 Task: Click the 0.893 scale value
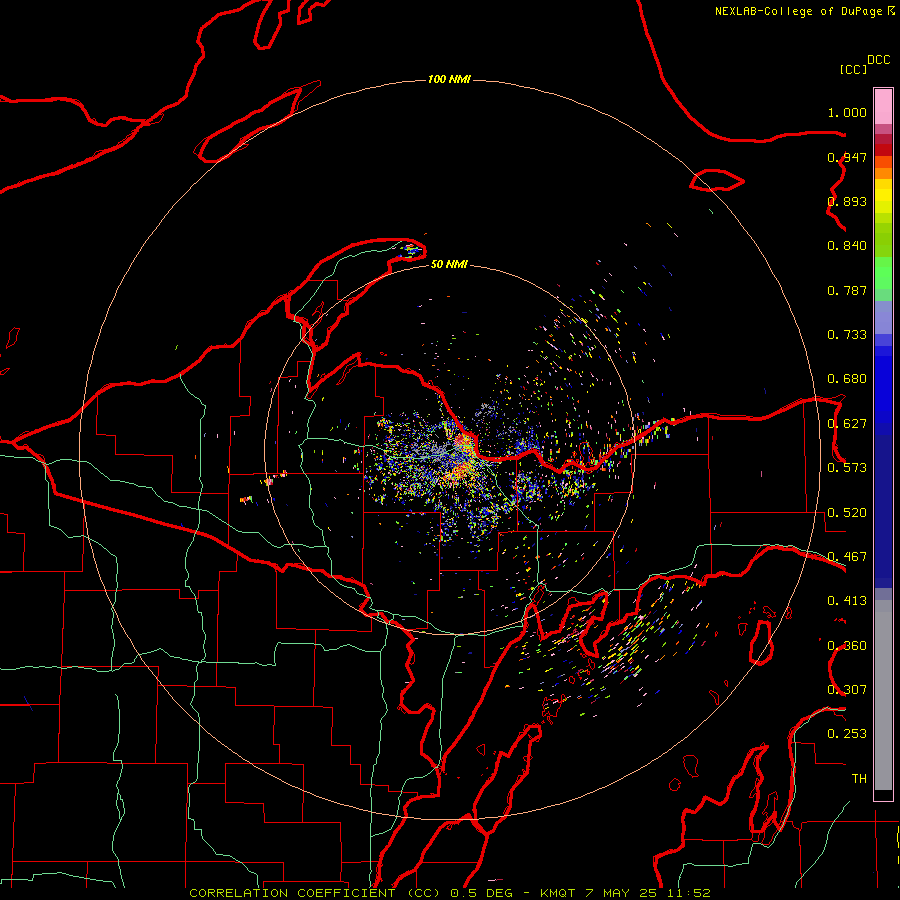point(847,201)
